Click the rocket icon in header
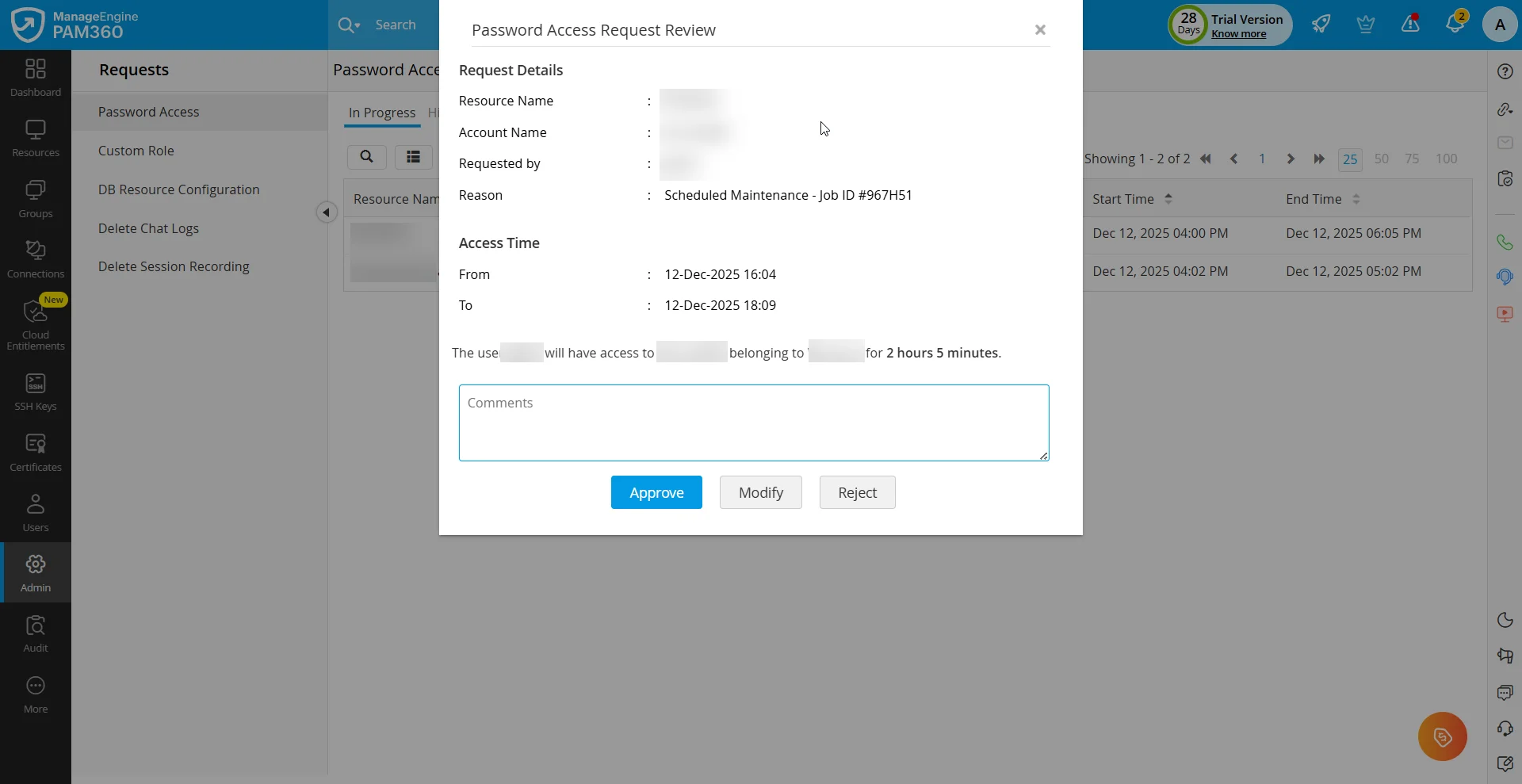This screenshot has height=784, width=1522. point(1321,24)
